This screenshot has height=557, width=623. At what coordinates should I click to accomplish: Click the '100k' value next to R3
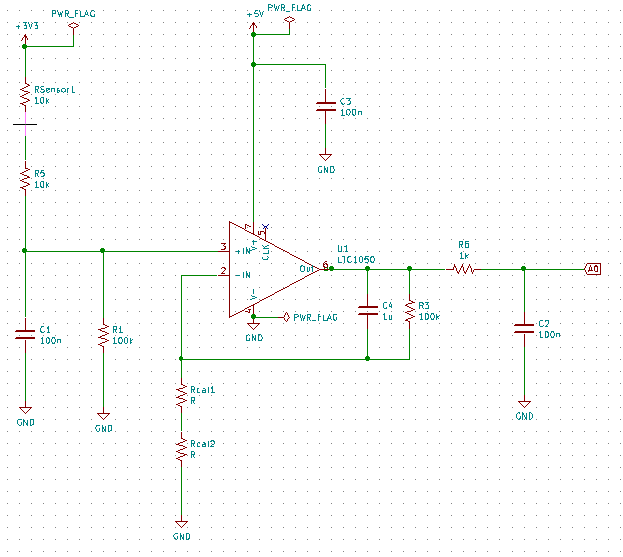[x=430, y=317]
